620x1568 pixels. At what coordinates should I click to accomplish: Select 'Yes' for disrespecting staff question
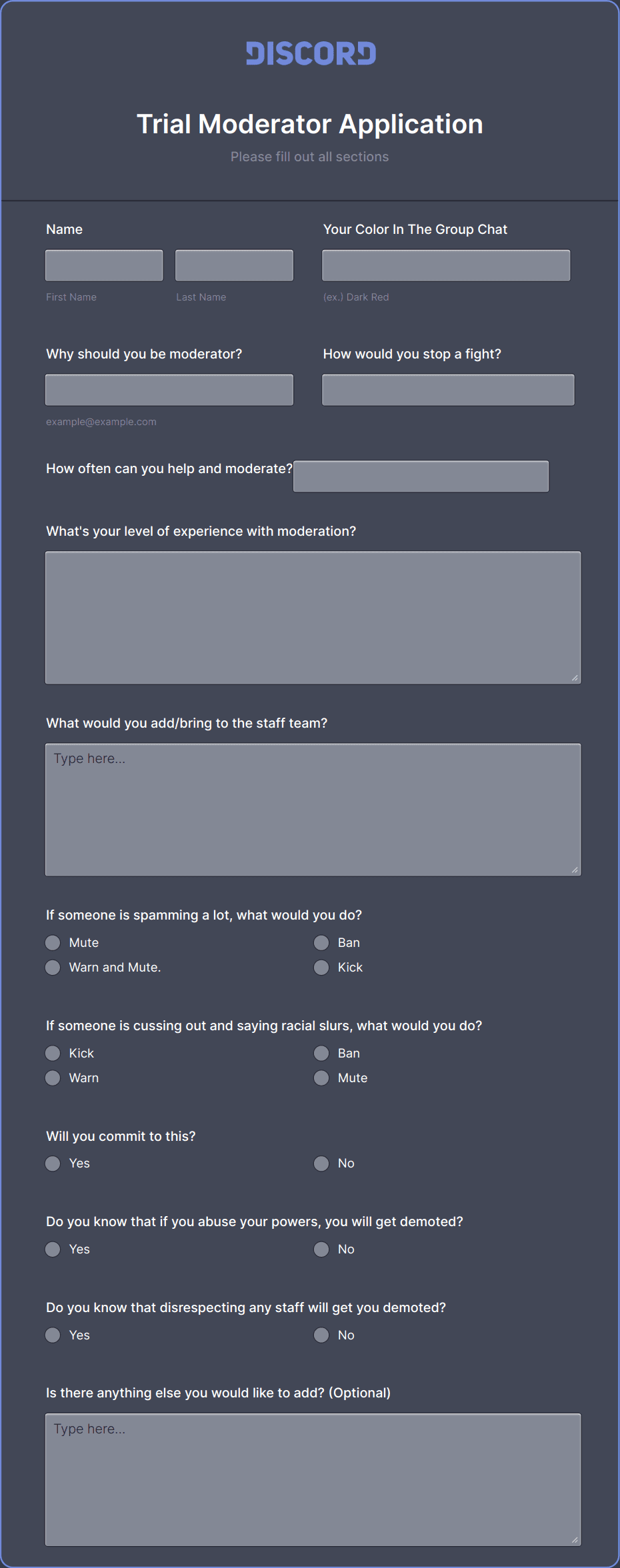click(x=53, y=1335)
